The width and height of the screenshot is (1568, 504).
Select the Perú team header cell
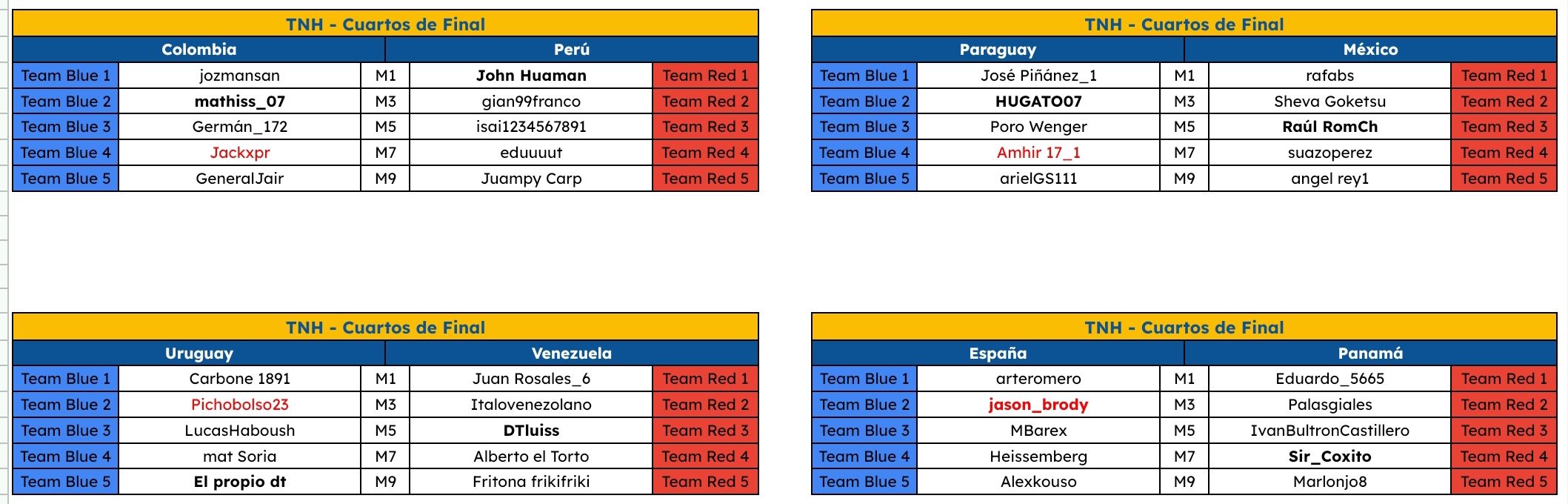[572, 50]
